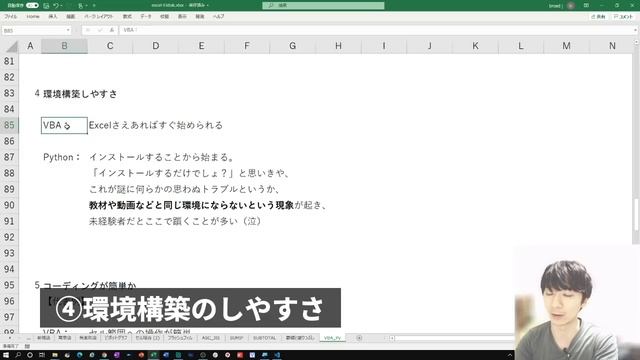
Task: Select the ピボットグラフ sheet tab
Action: click(x=116, y=338)
